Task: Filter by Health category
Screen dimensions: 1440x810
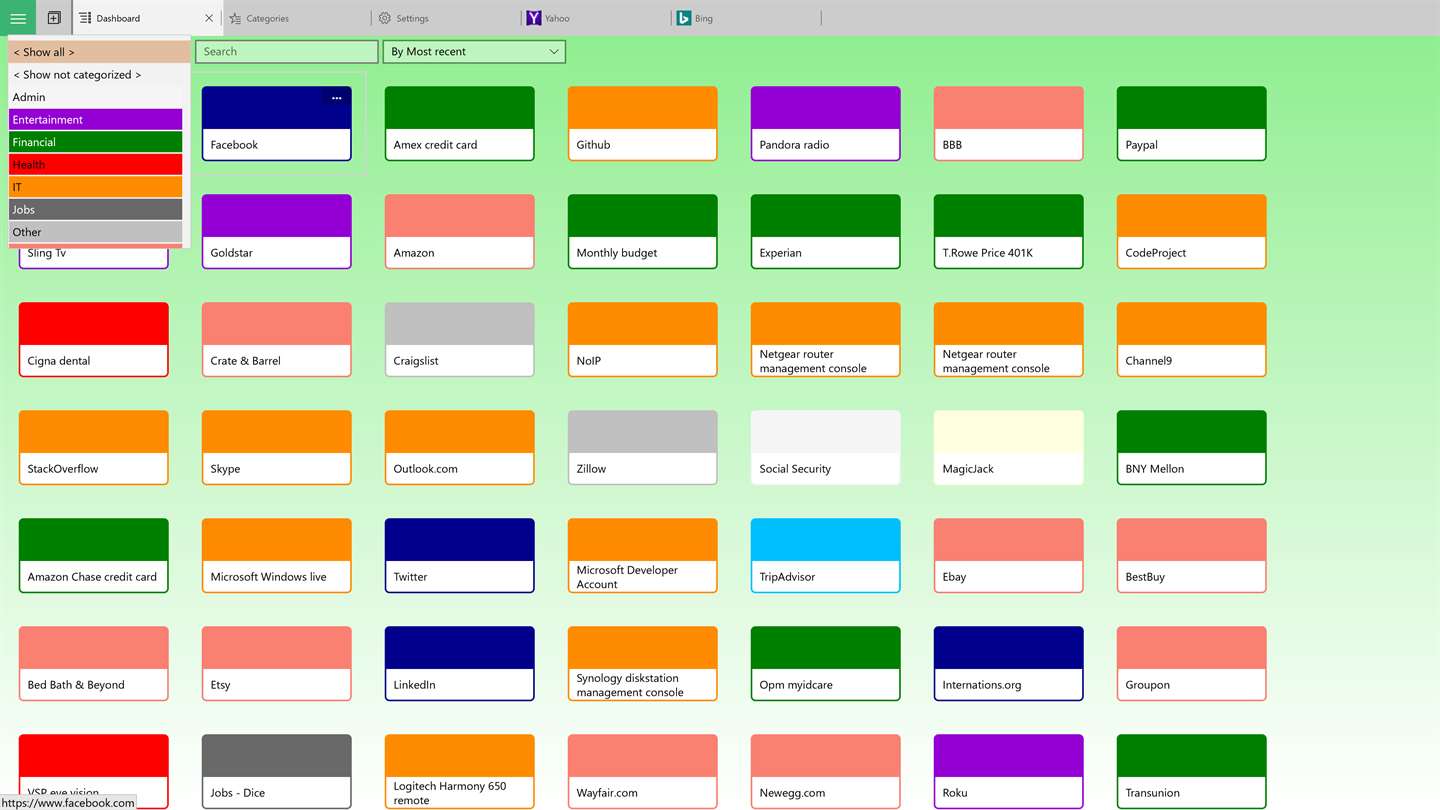Action: (96, 165)
